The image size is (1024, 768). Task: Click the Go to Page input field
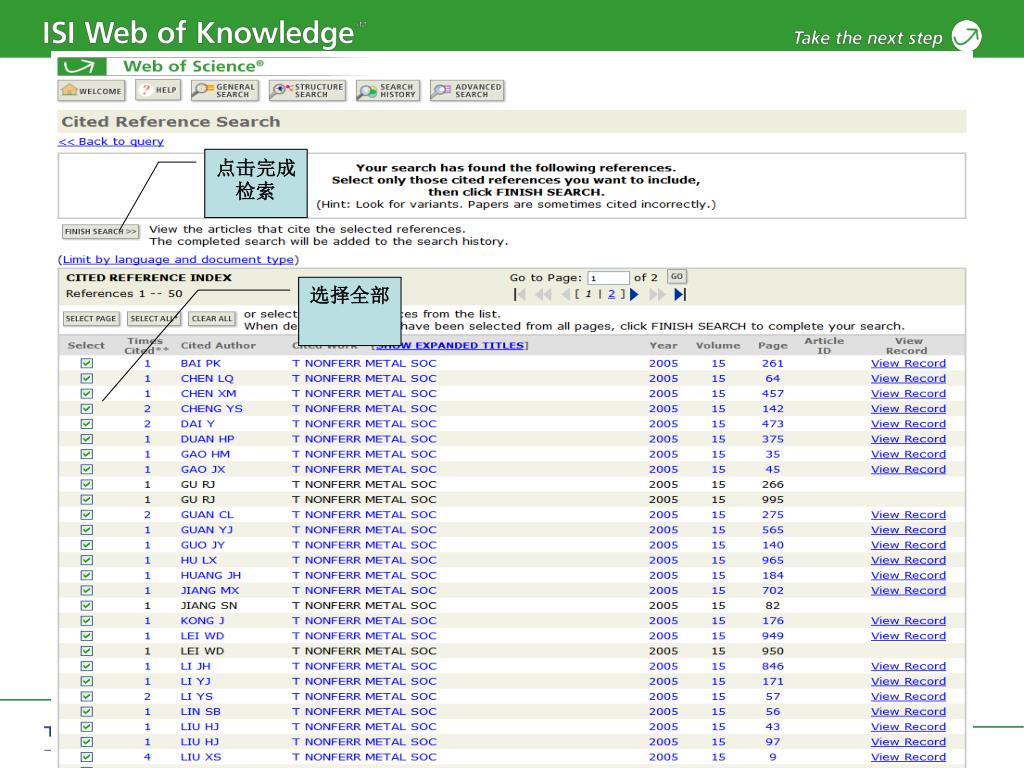tap(608, 278)
